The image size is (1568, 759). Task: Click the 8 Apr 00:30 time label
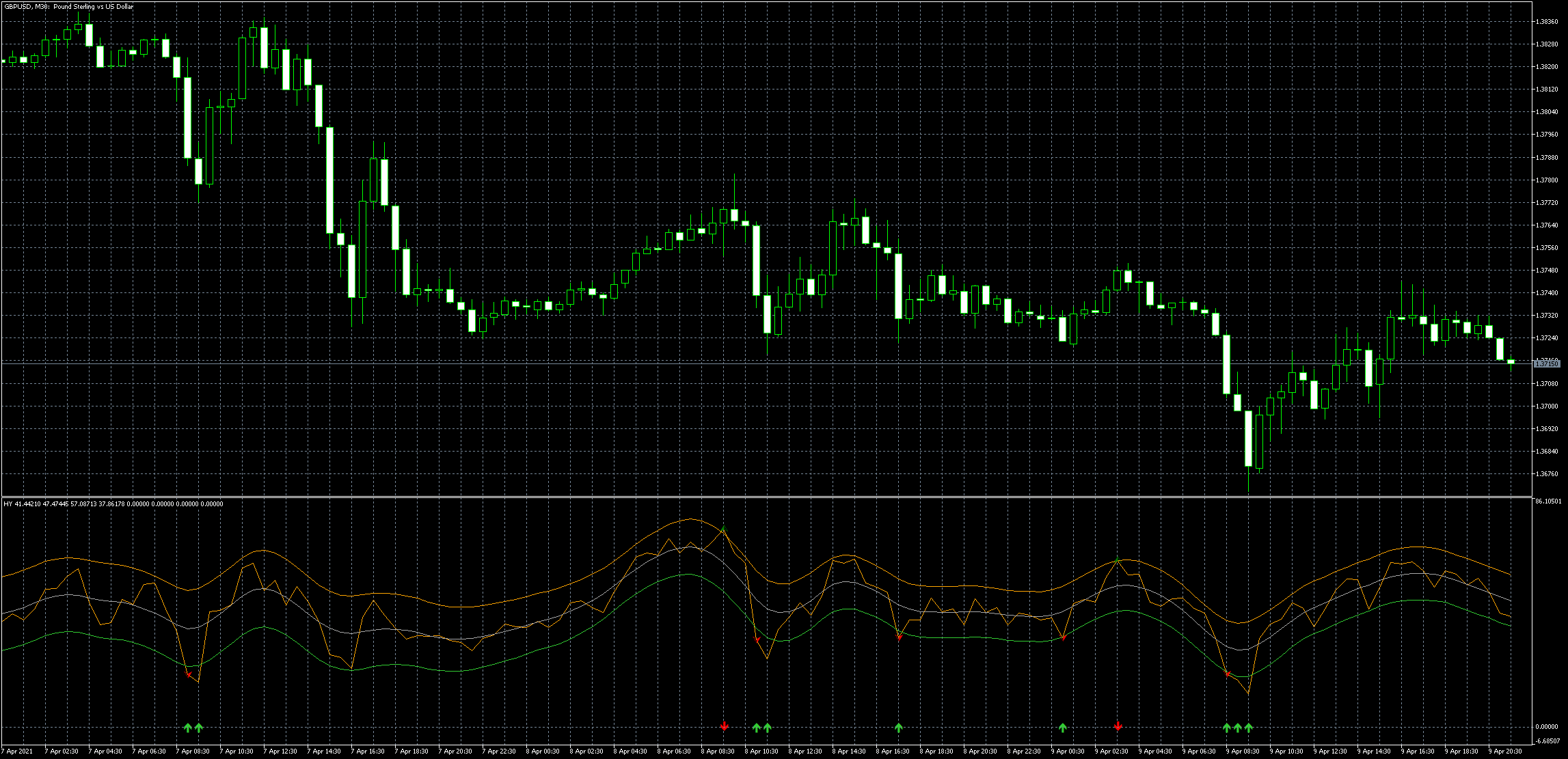tap(543, 751)
